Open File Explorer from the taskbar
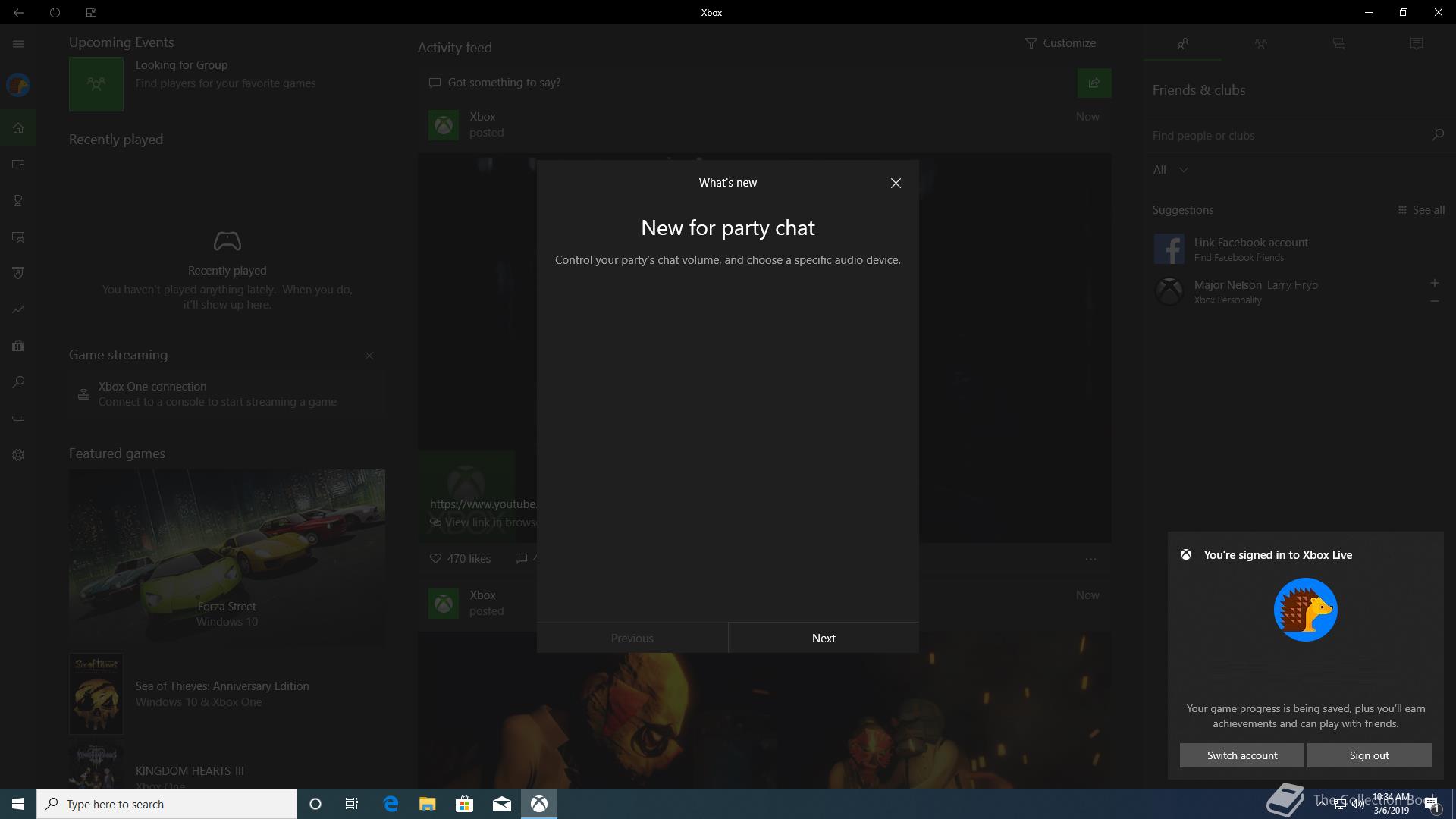This screenshot has width=1456, height=819. click(428, 804)
